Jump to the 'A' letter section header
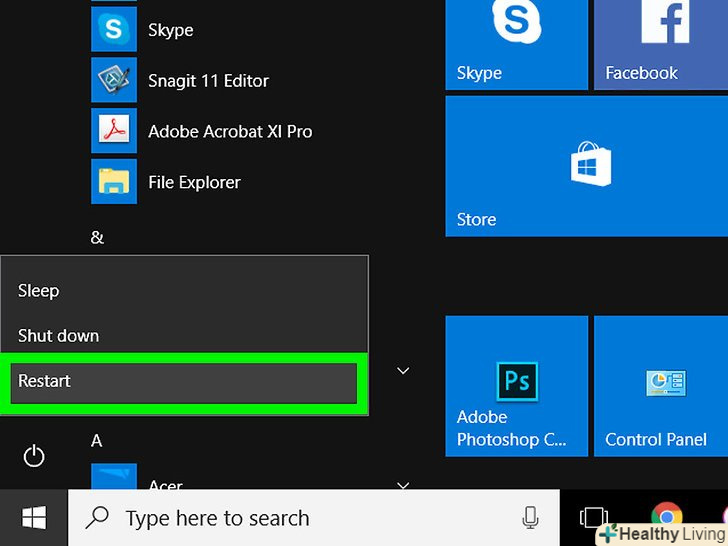 [x=97, y=441]
